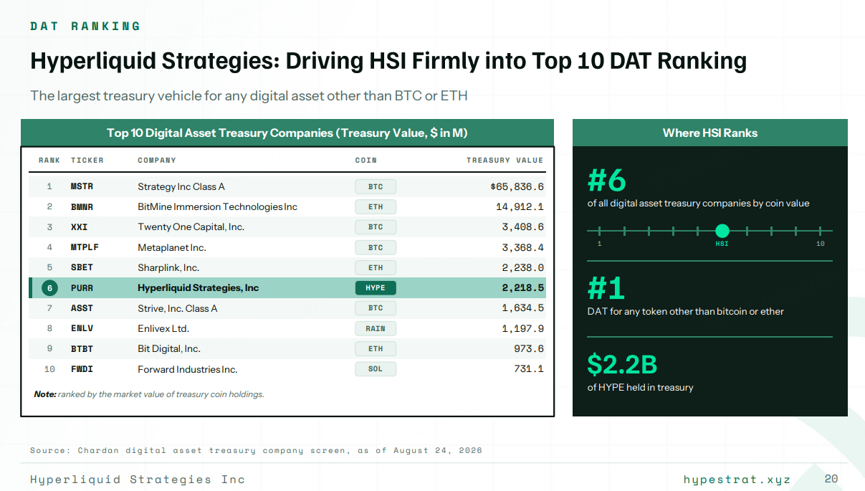Click the ETH badge in the BTBT row
The height and width of the screenshot is (491, 865).
click(x=376, y=349)
